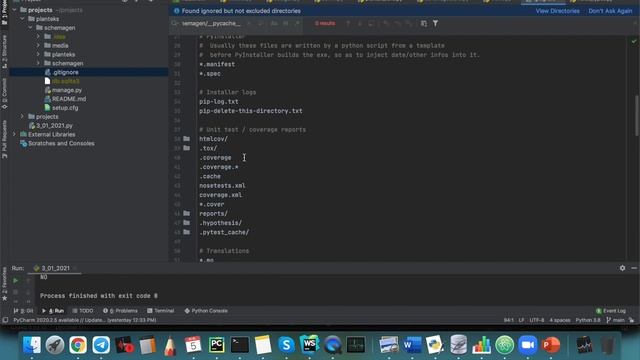
Task: Open manage.py in the project tree
Action: (x=67, y=90)
